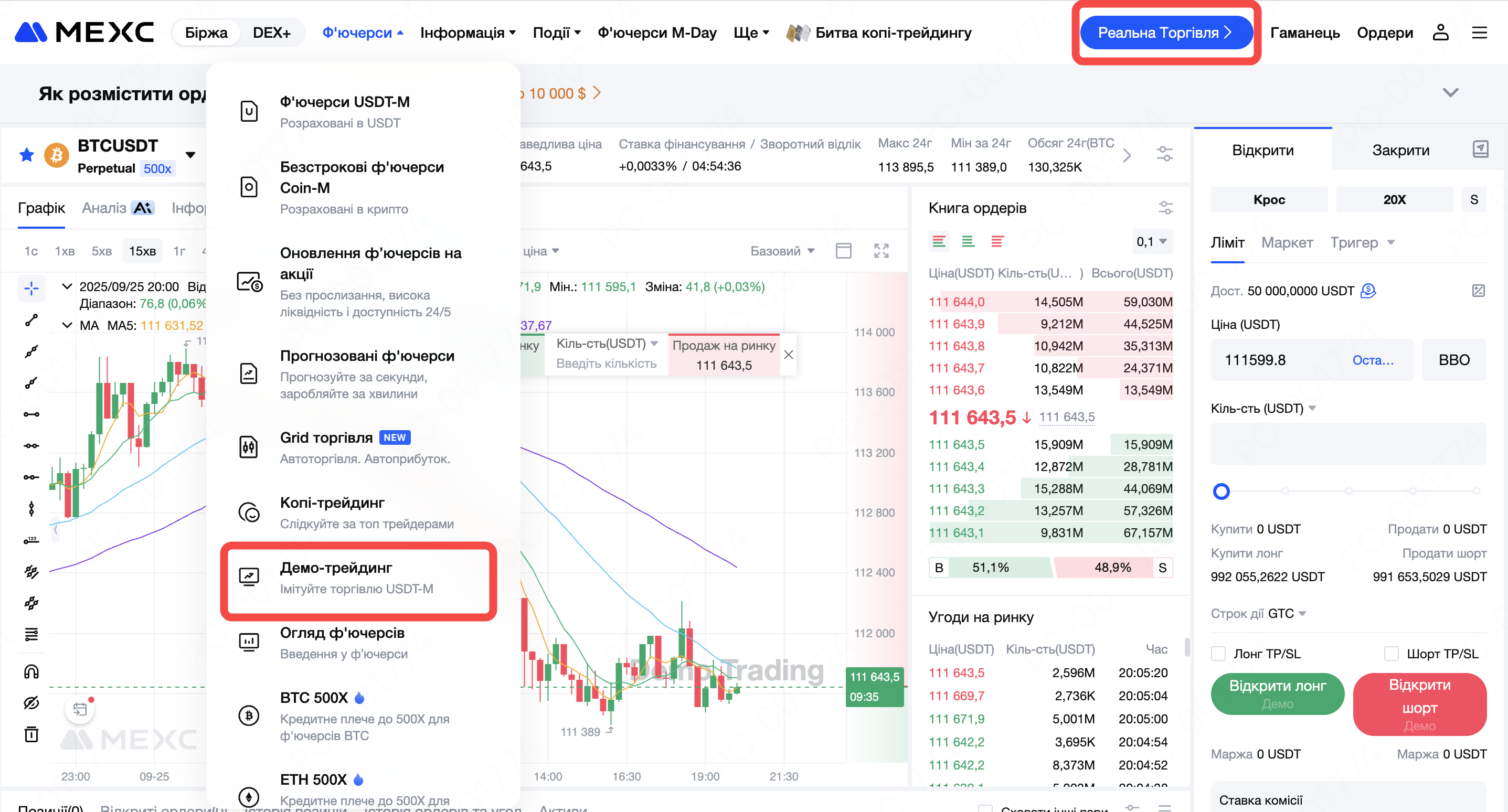Click the Реальна Торгівля button
This screenshot has width=1508, height=812.
click(1165, 33)
